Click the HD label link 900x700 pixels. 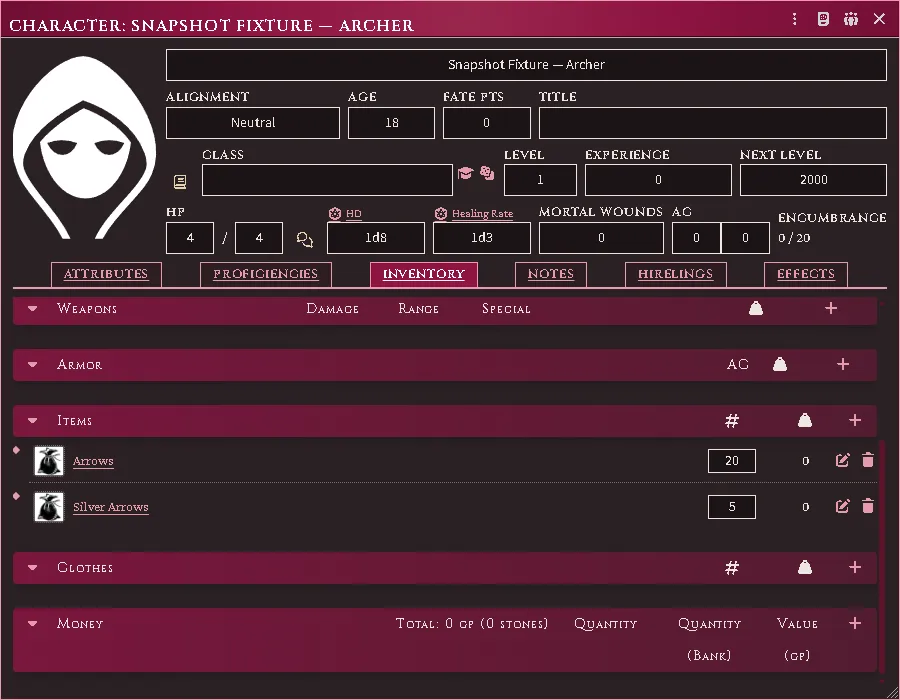point(354,214)
